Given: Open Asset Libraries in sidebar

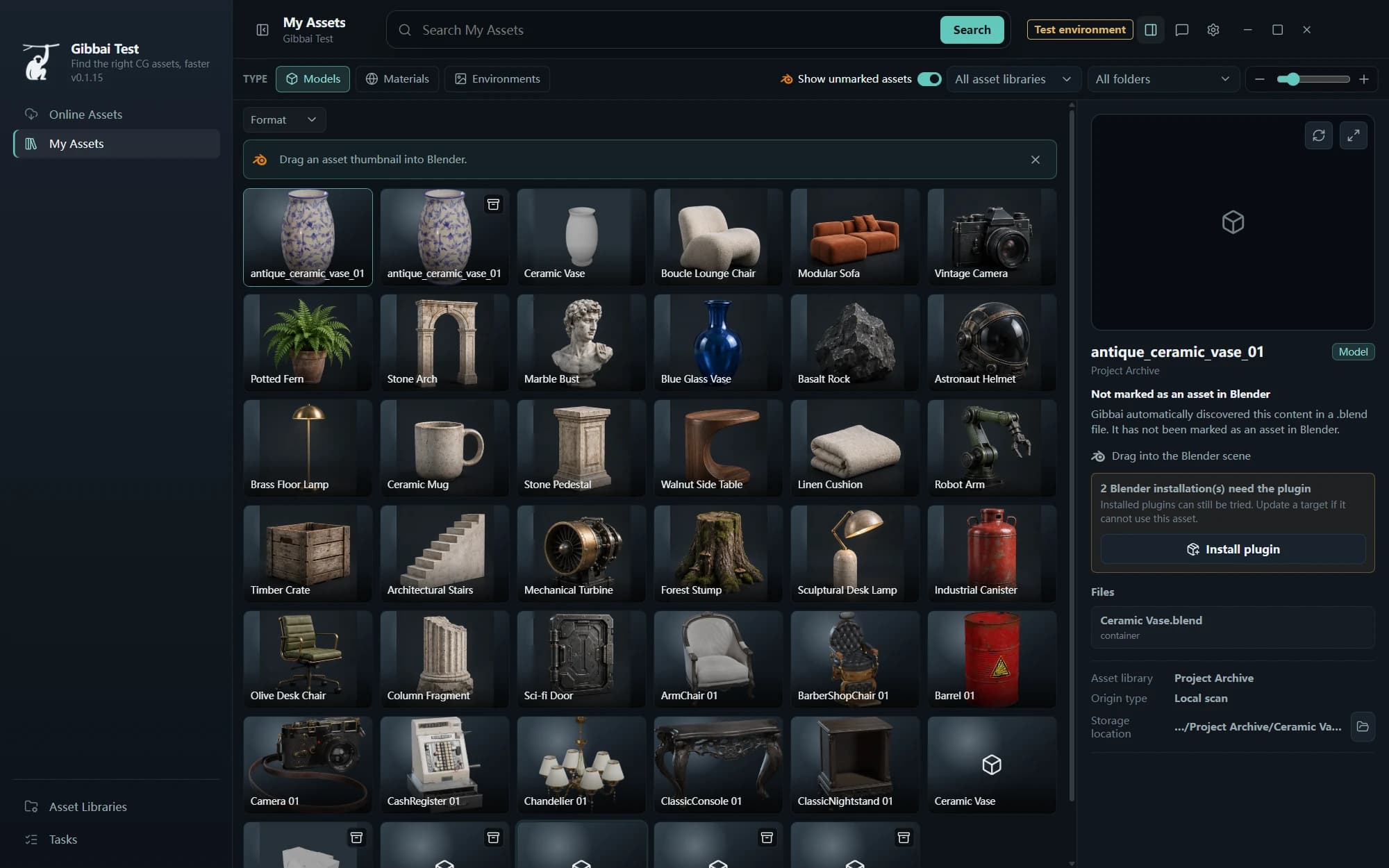Looking at the screenshot, I should (117, 807).
